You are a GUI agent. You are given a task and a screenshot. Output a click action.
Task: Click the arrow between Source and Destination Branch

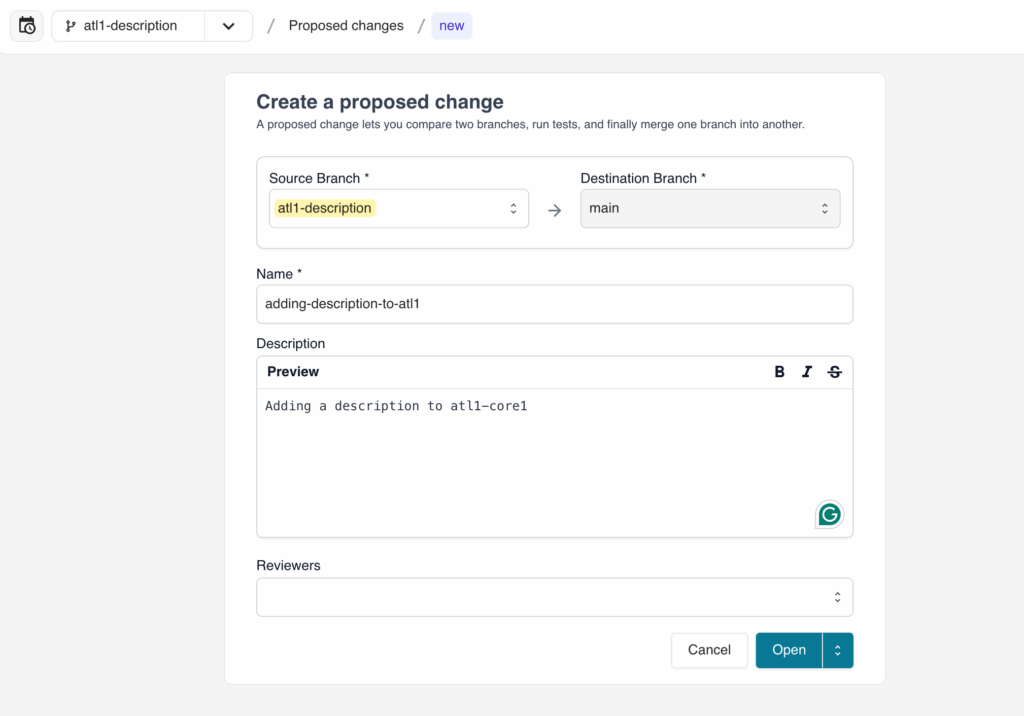click(x=555, y=208)
